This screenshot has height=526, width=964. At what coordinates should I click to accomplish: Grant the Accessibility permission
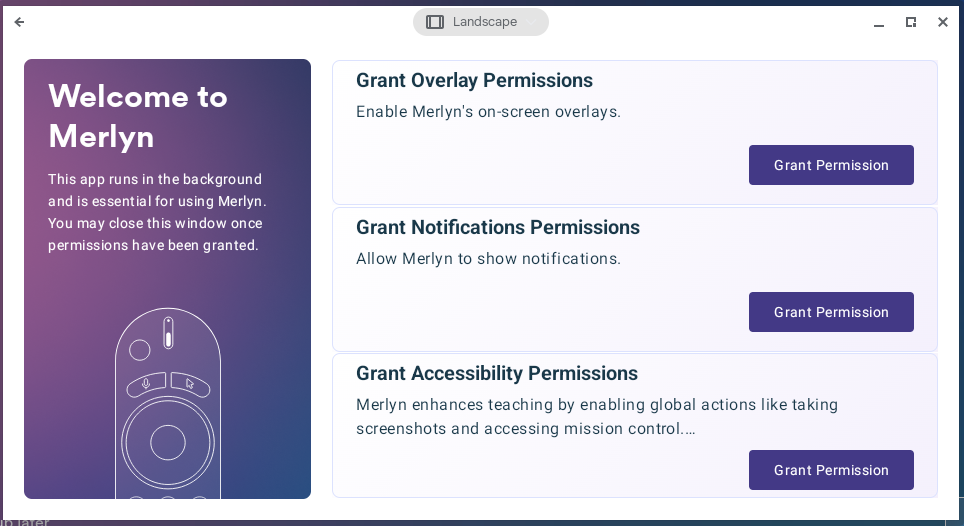(831, 470)
